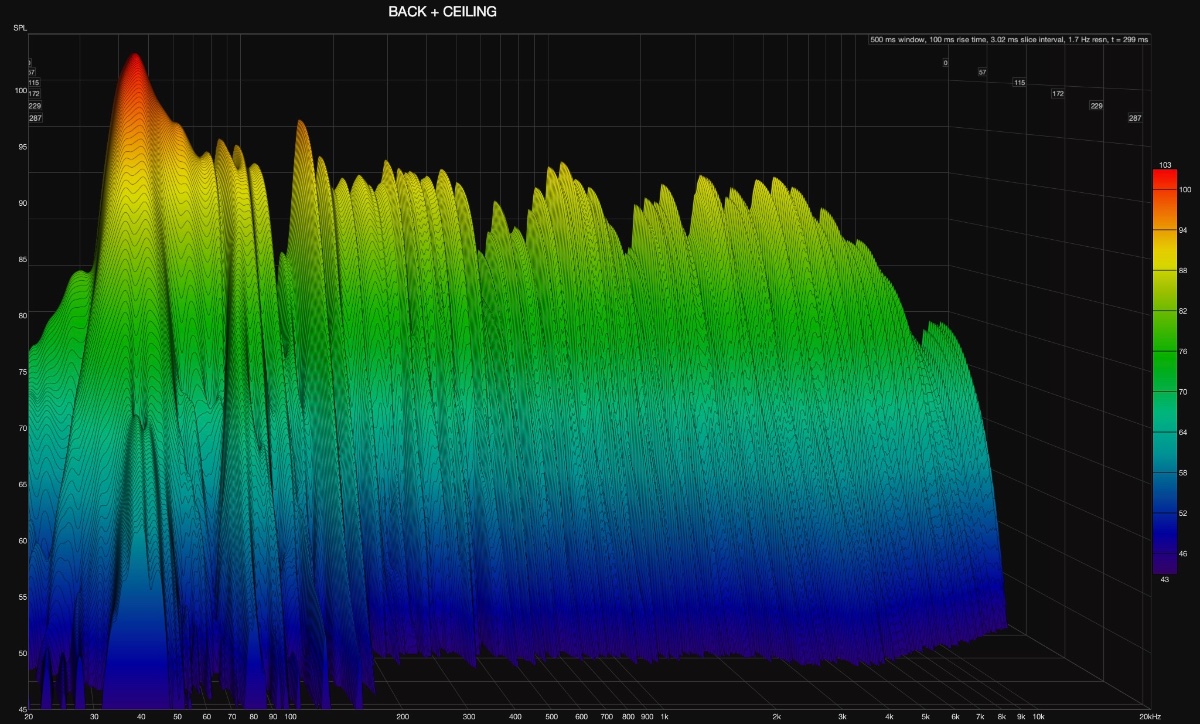1200x724 pixels.
Task: Click the 0 time marker on the right time axis
Action: click(x=944, y=63)
